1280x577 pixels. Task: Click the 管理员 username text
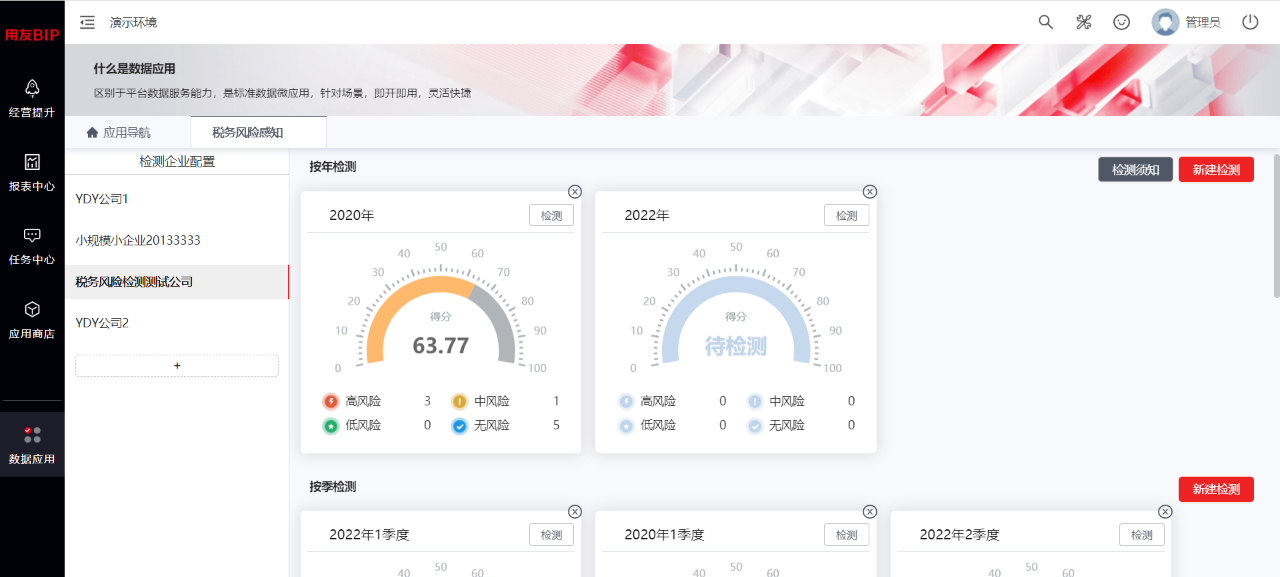1203,22
